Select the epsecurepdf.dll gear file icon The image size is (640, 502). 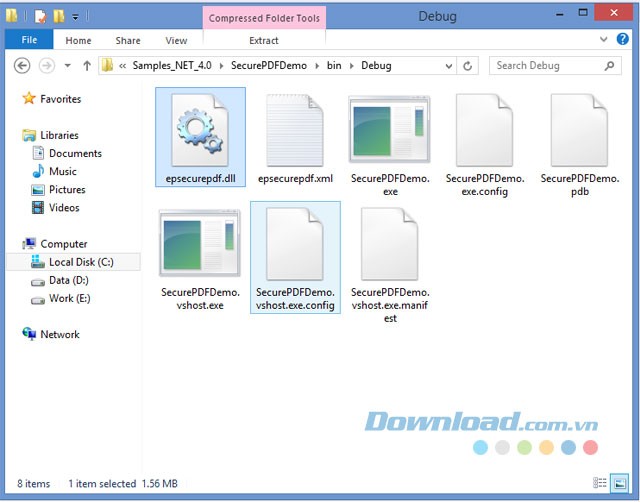200,130
